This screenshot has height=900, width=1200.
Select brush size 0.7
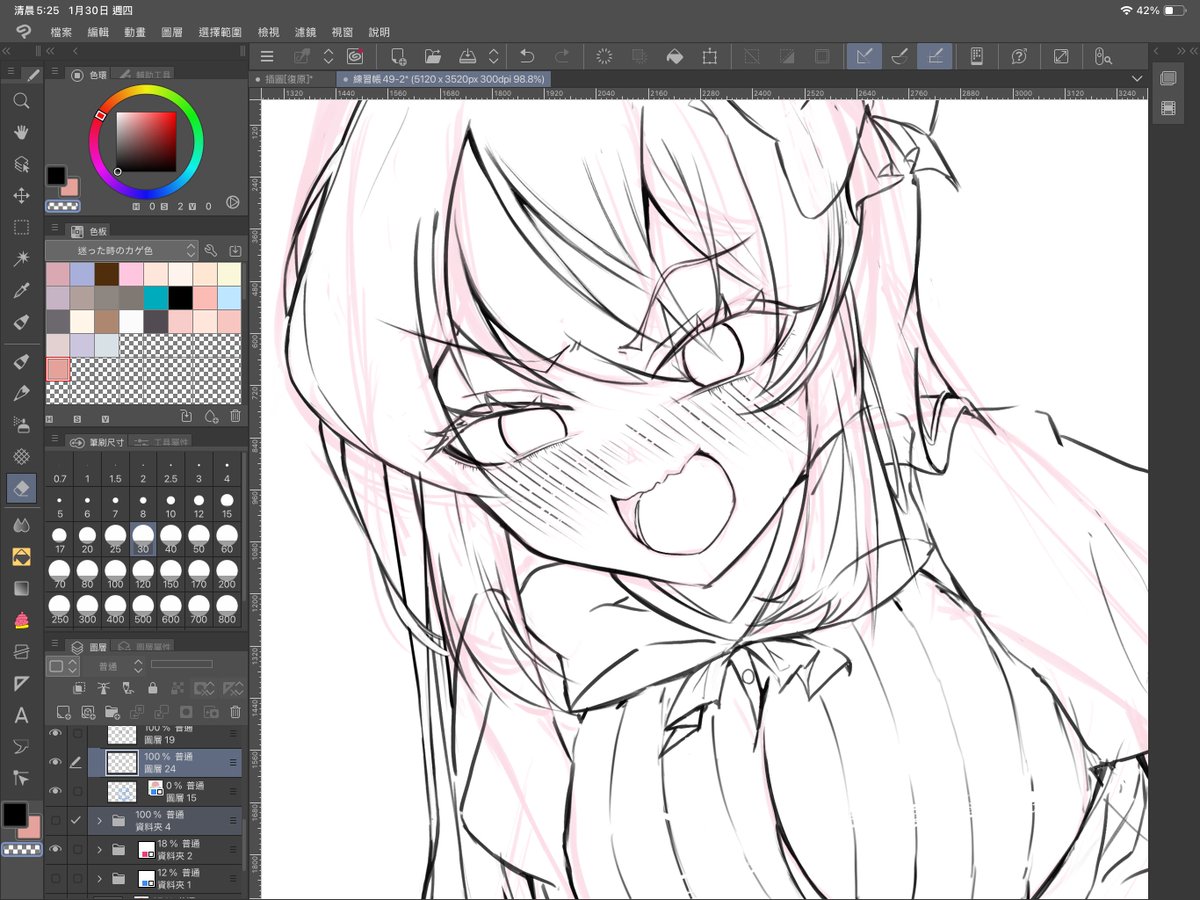60,470
